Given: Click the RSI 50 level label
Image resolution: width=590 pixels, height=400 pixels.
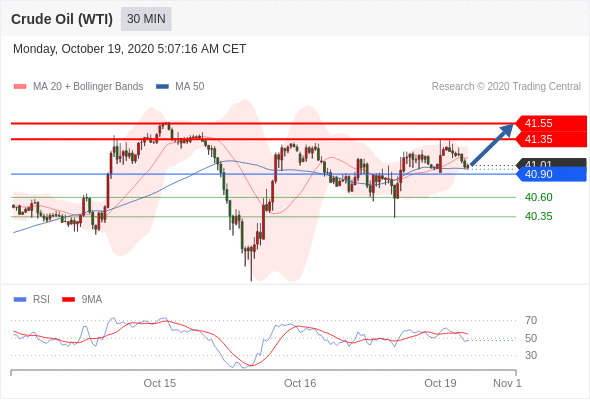Looking at the screenshot, I should click(x=531, y=338).
